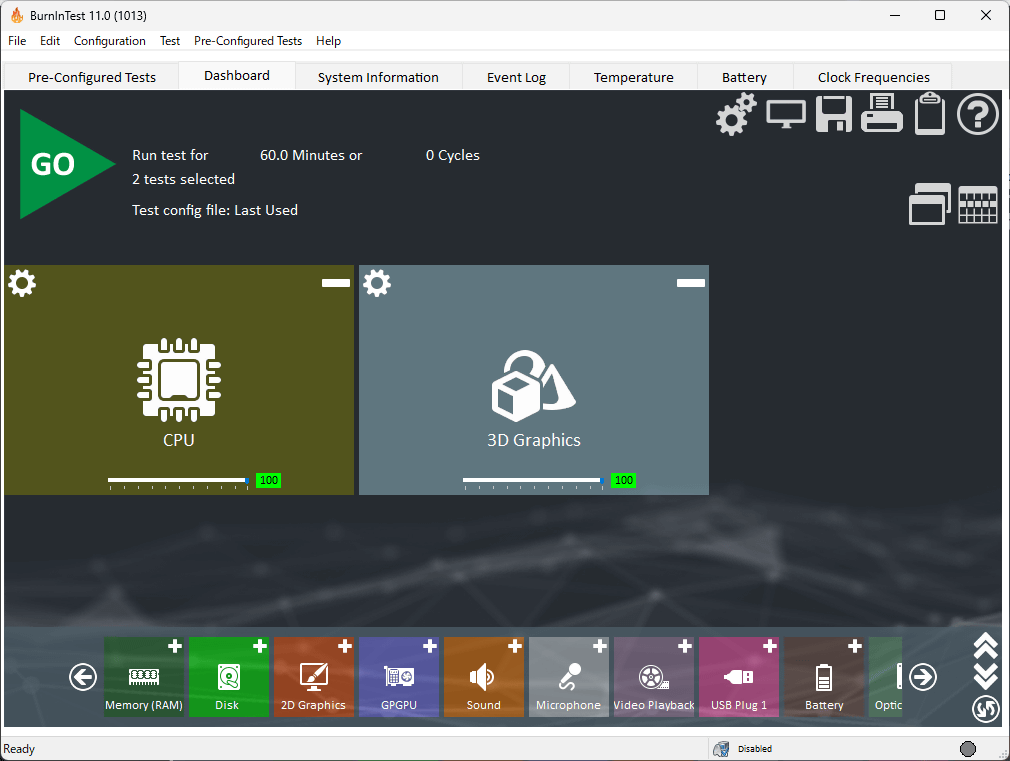
Task: Click the monitor display icon
Action: [786, 115]
